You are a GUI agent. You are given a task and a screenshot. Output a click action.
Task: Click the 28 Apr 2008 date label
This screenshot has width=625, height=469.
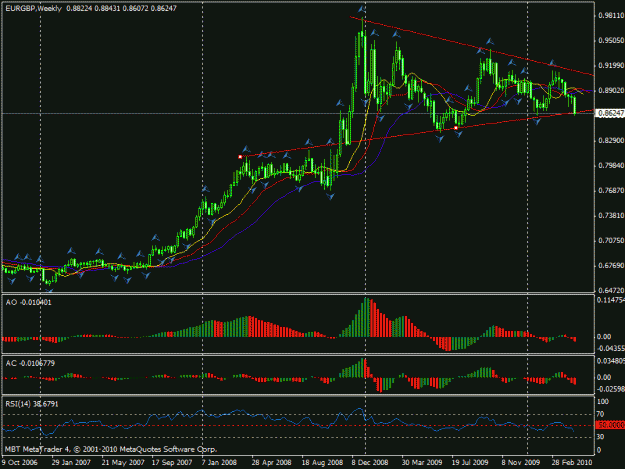tap(271, 463)
